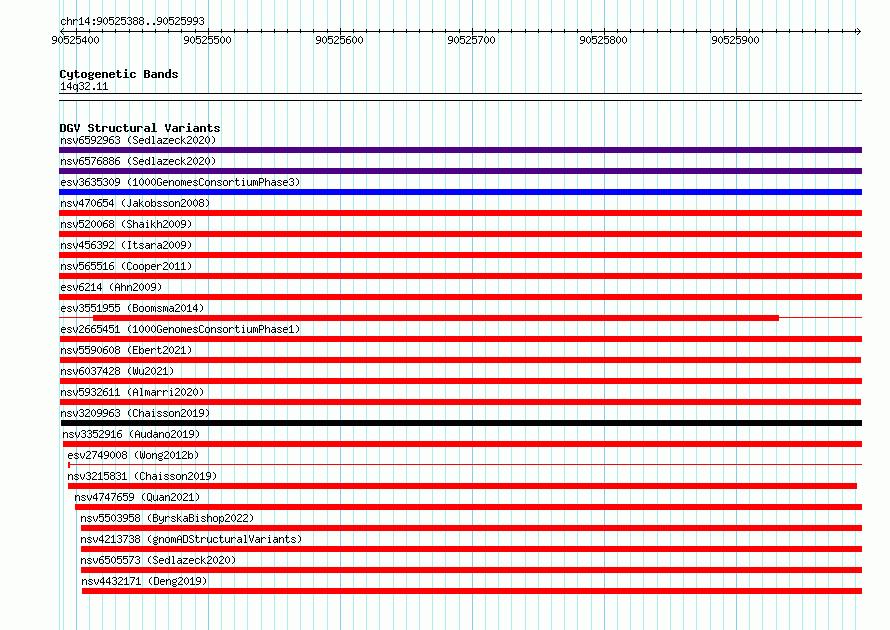The width and height of the screenshot is (890, 630).
Task: Click the nsv6592963 (Sedlazeck2020) variant label
Action: pyautogui.click(x=138, y=140)
